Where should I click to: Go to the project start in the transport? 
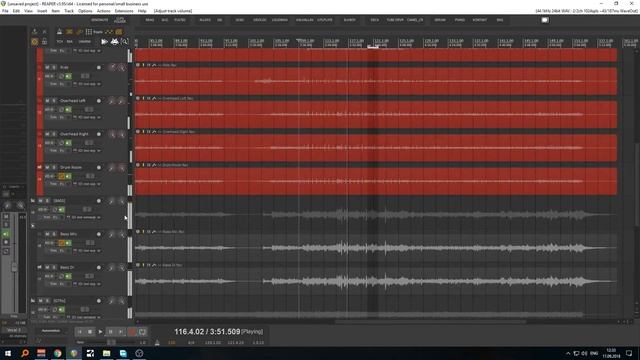click(x=80, y=332)
